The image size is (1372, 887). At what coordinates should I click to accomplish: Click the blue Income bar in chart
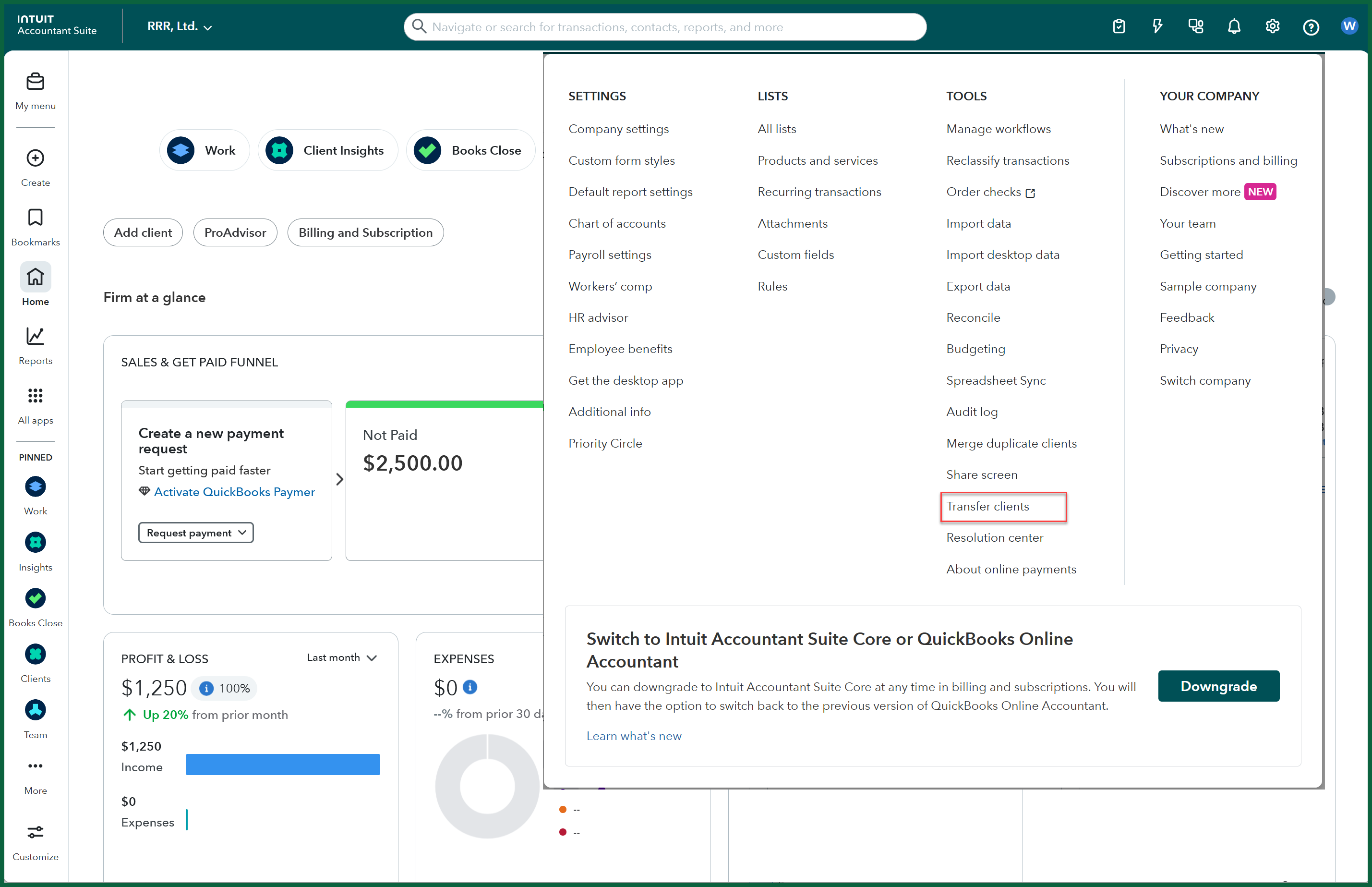[x=283, y=765]
